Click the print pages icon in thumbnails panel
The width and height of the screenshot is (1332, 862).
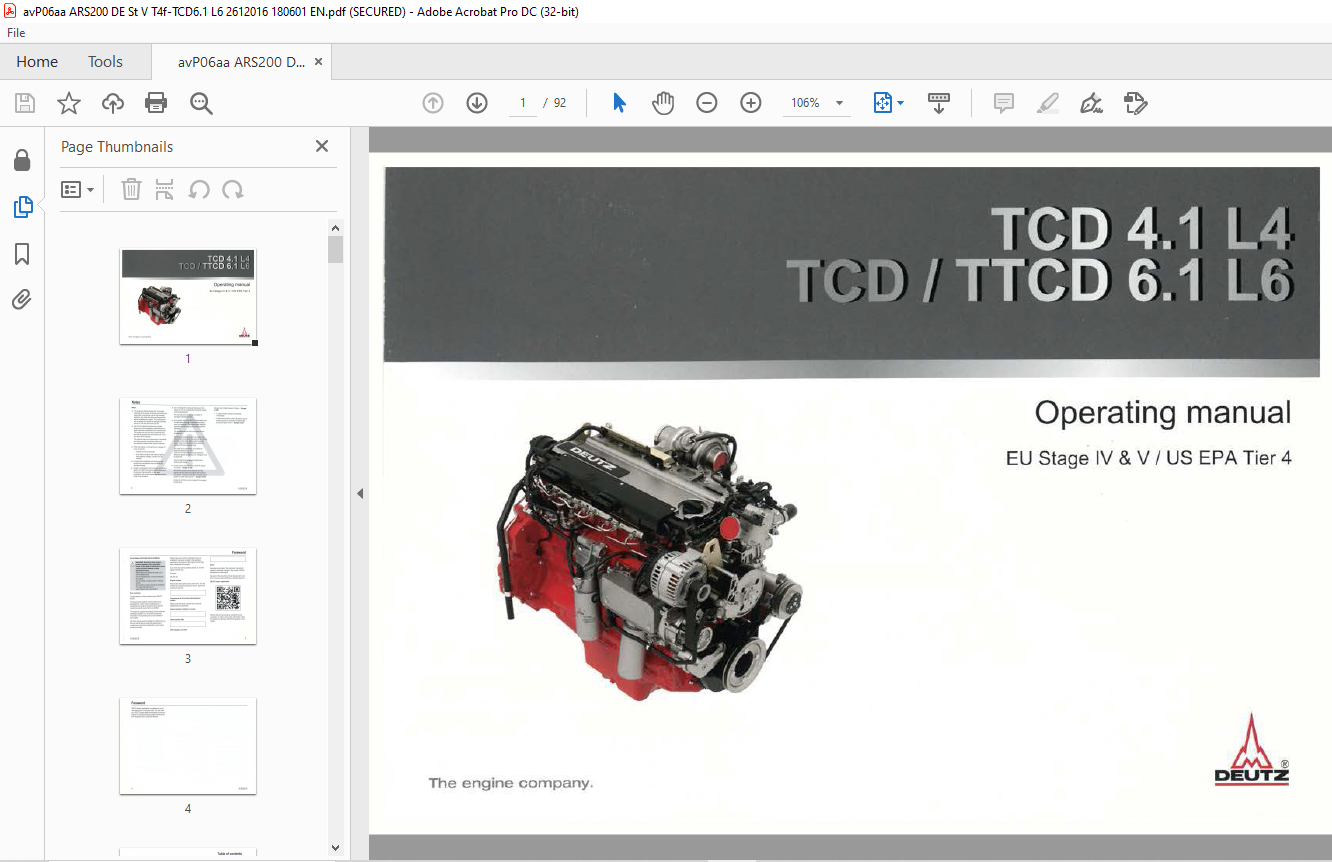point(165,189)
